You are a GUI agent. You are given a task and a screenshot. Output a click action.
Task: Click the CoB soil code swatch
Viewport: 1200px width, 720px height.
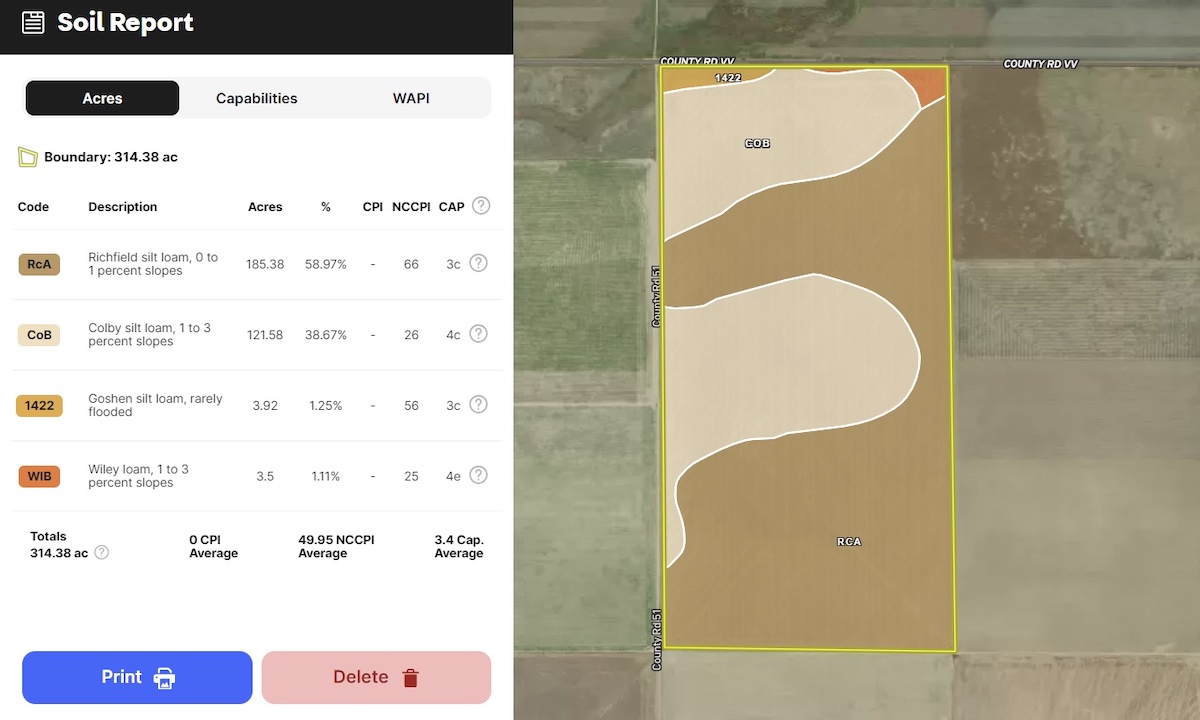coord(39,335)
